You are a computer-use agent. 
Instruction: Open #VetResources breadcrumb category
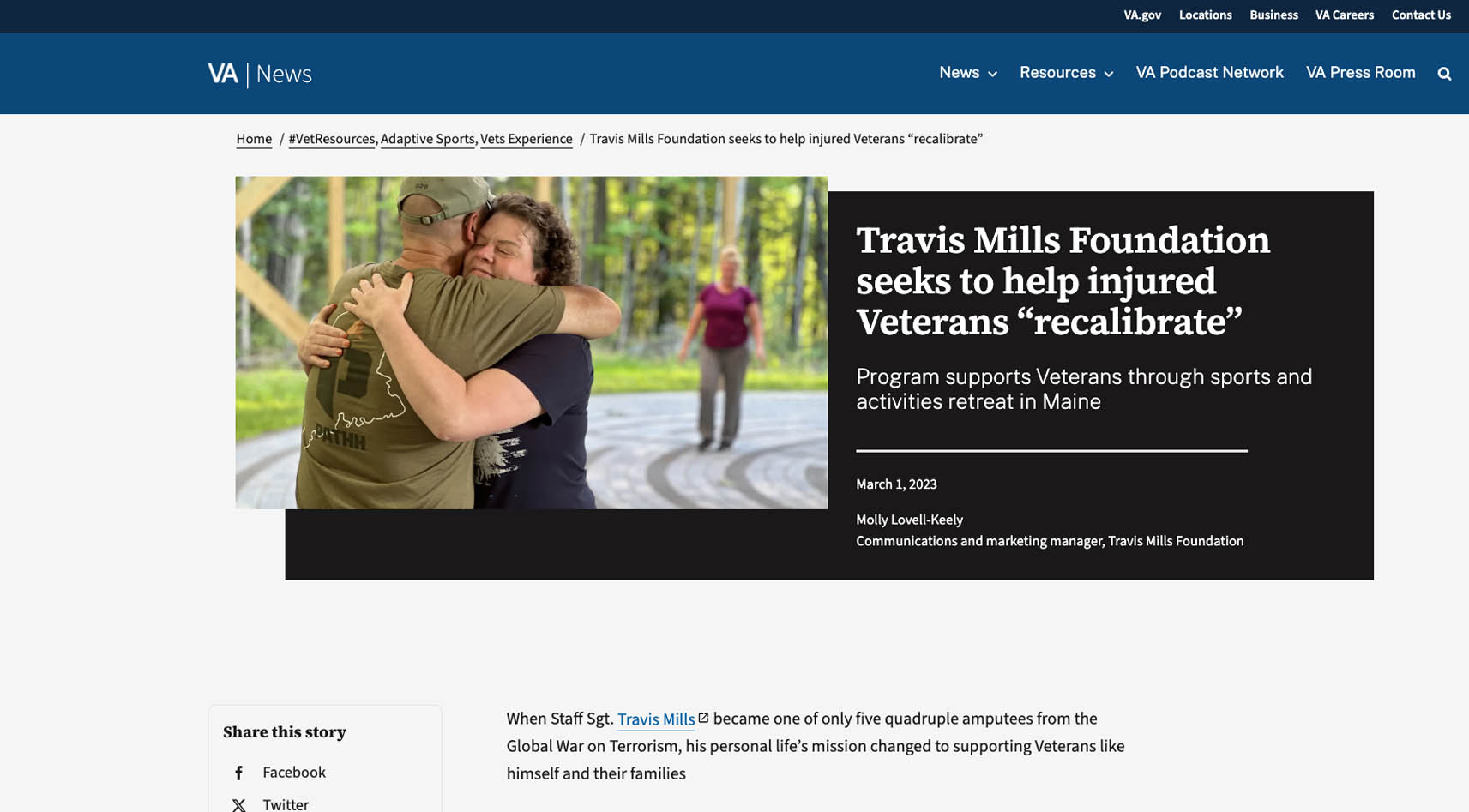331,139
